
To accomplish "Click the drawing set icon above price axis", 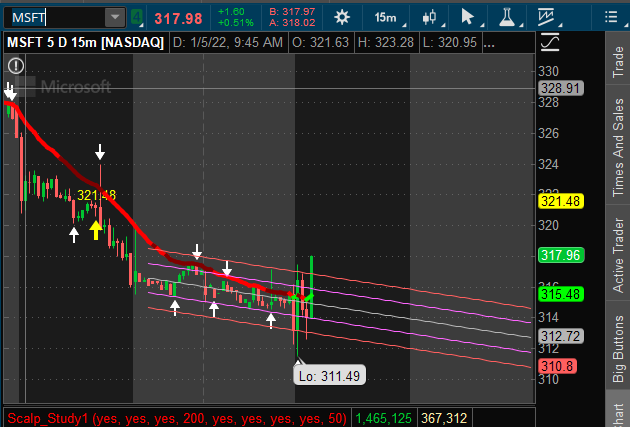I will (x=550, y=42).
